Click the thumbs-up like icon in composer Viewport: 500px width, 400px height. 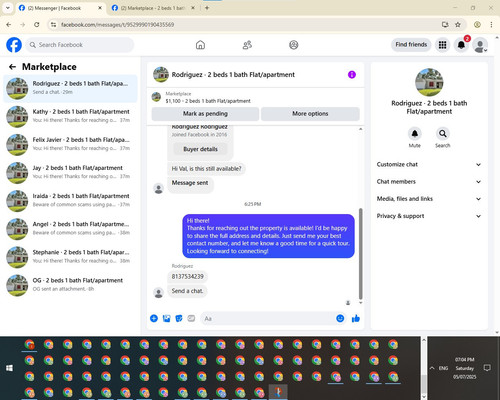tap(356, 318)
